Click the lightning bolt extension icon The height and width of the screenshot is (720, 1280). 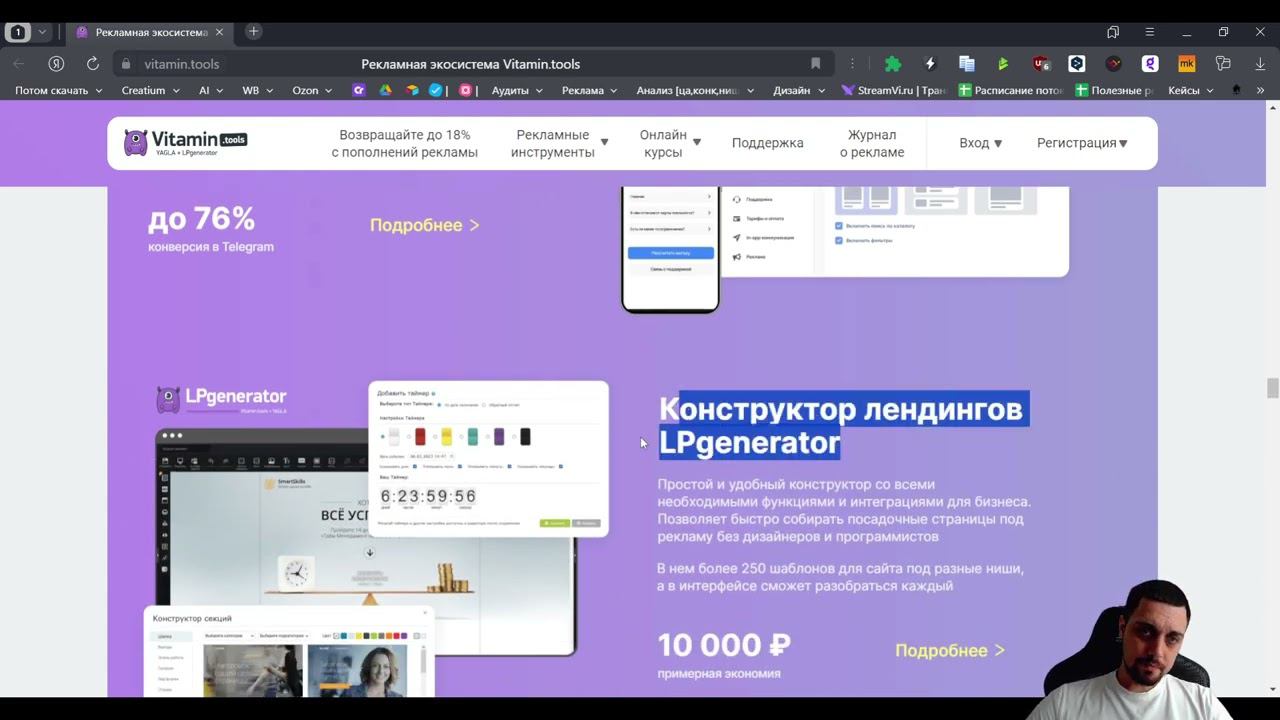click(x=930, y=64)
